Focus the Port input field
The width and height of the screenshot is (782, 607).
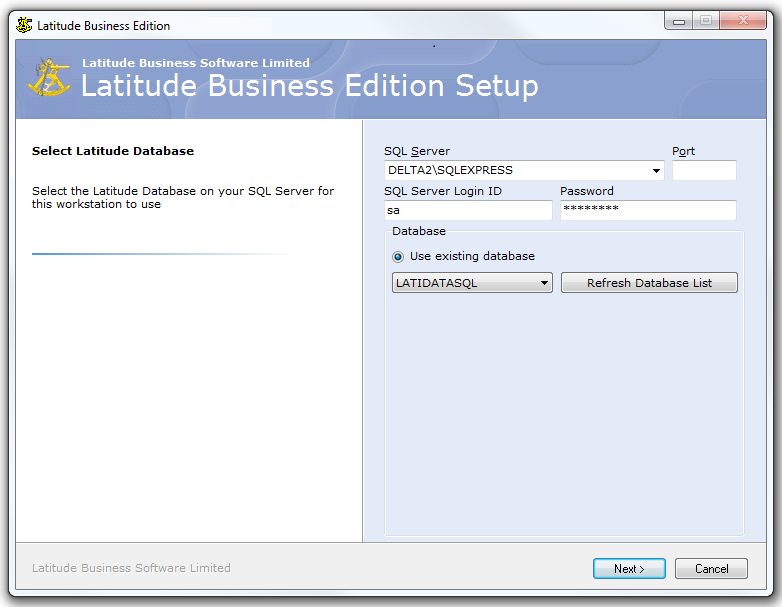tap(704, 171)
